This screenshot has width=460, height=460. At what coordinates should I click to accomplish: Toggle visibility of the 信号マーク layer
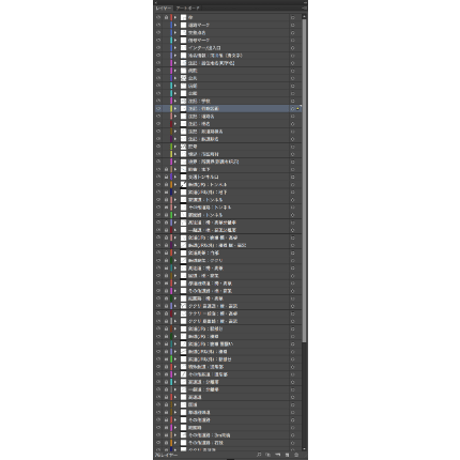pyautogui.click(x=158, y=40)
